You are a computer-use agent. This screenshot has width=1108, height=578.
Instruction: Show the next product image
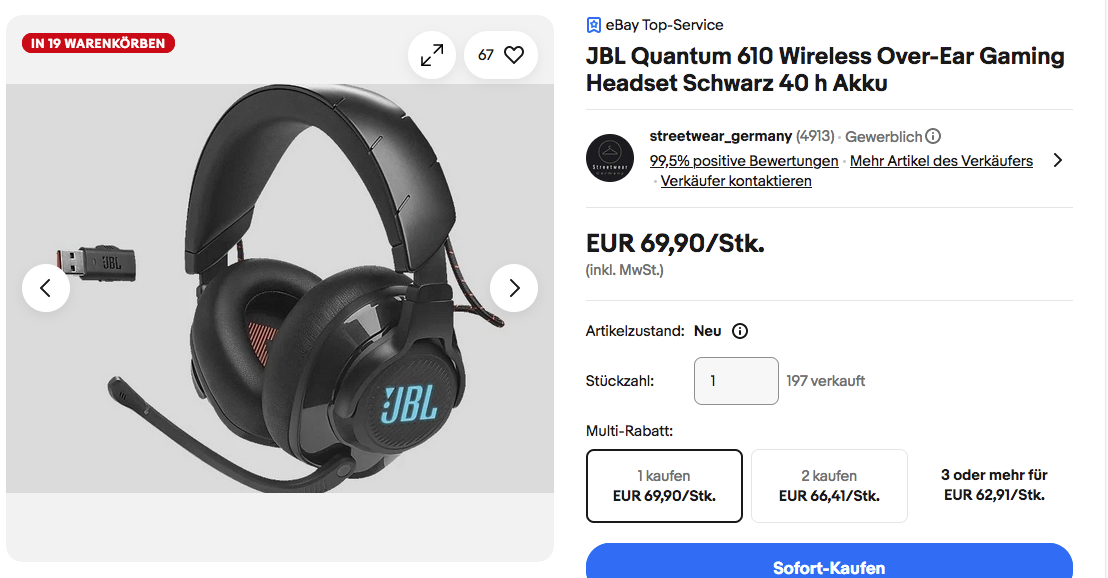(514, 288)
